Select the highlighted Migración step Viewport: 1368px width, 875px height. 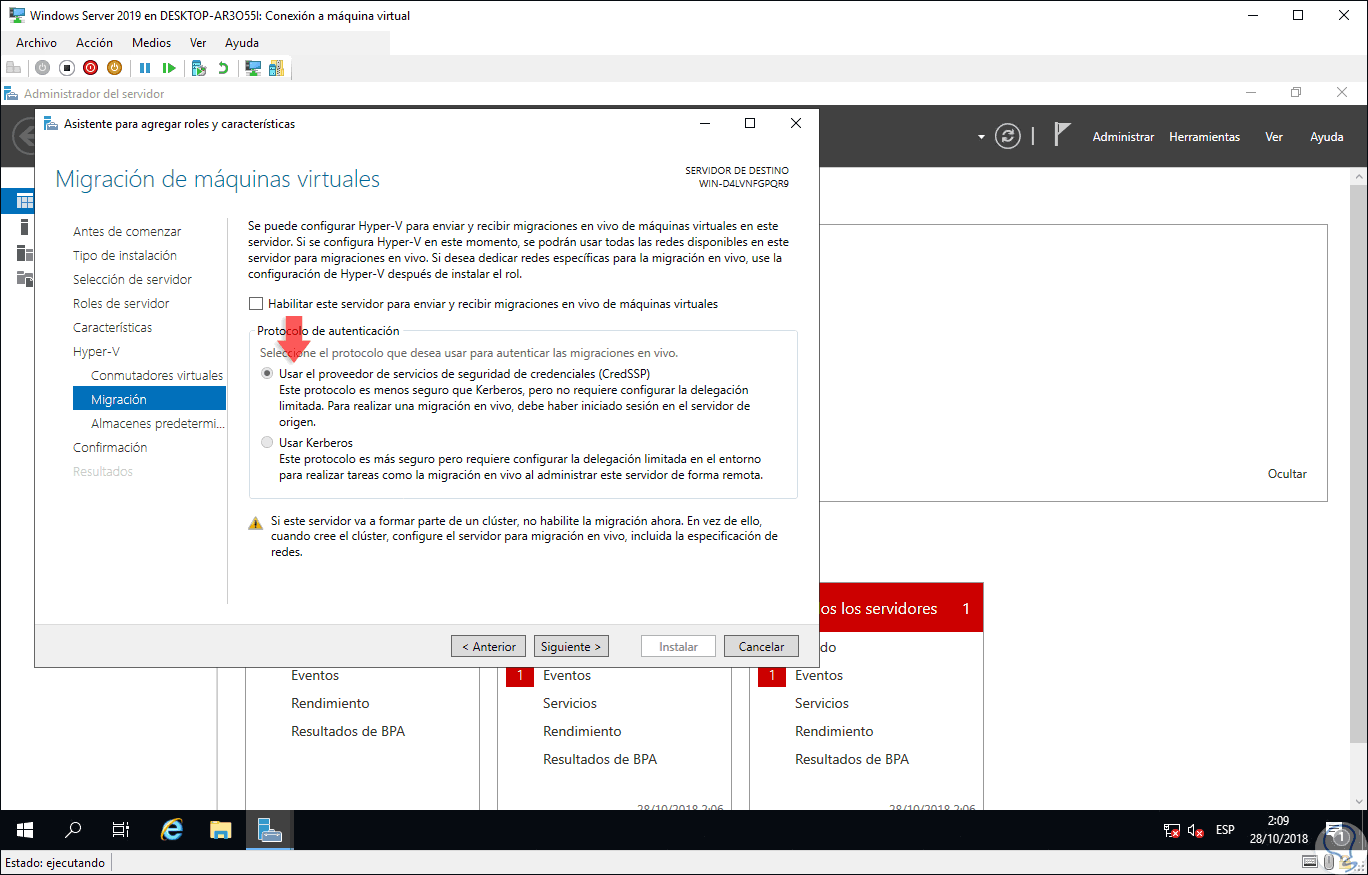150,399
